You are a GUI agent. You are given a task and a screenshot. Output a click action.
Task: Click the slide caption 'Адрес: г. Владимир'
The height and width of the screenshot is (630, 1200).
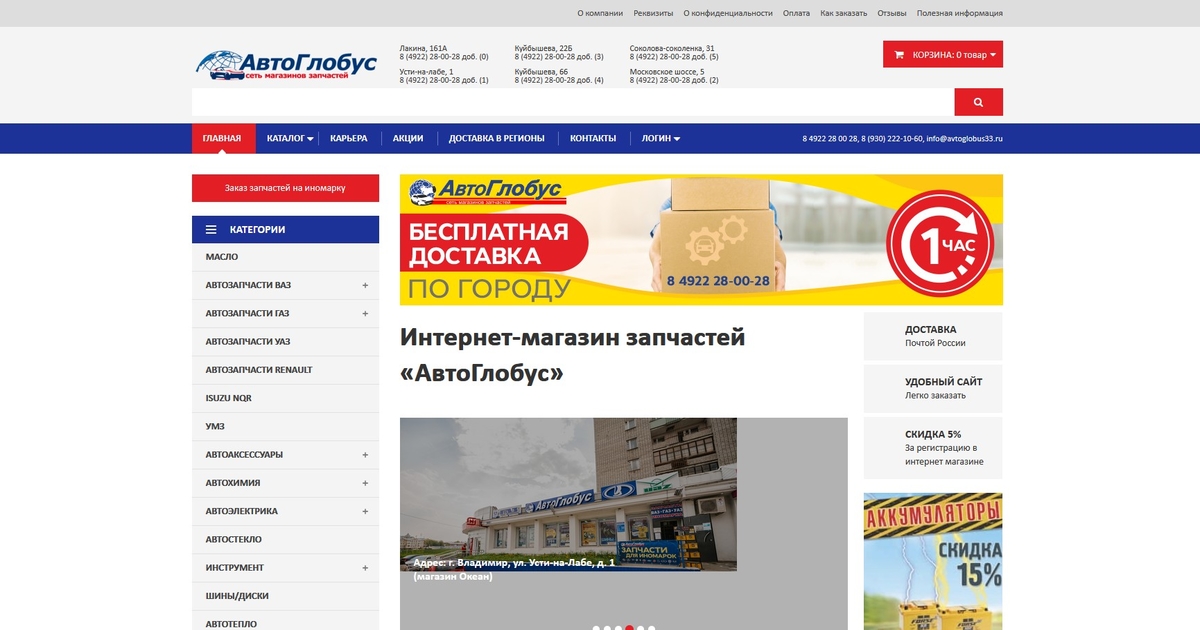[514, 569]
